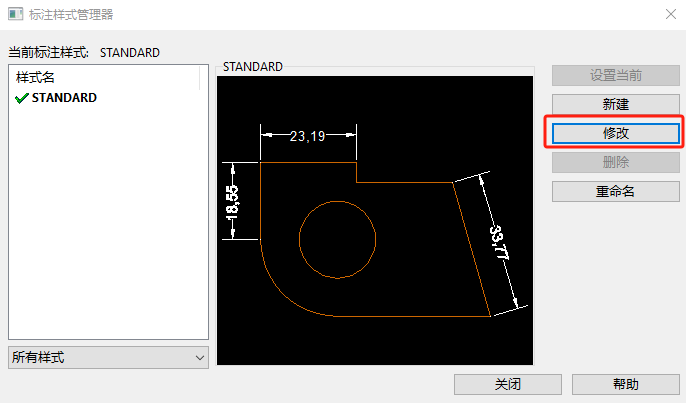Click the 18,55 dimension text in preview
686x403 pixels.
click(232, 202)
